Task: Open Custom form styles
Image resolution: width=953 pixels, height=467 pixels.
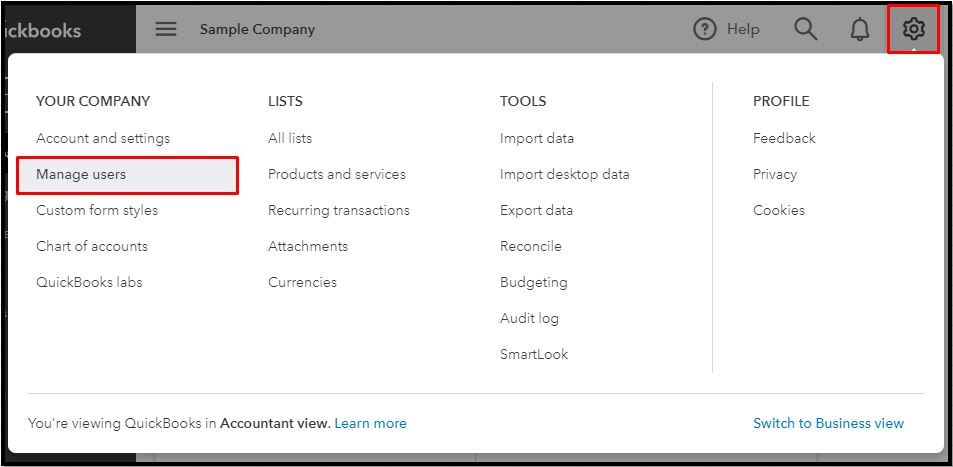Action: [x=97, y=210]
